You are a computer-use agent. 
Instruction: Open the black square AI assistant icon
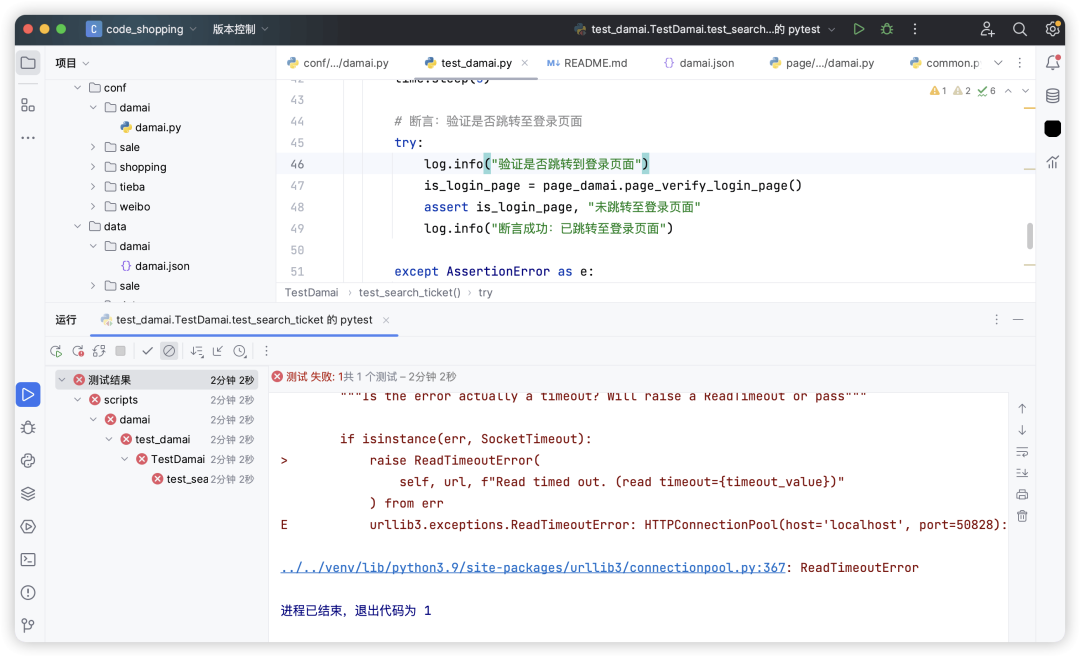[x=1052, y=129]
